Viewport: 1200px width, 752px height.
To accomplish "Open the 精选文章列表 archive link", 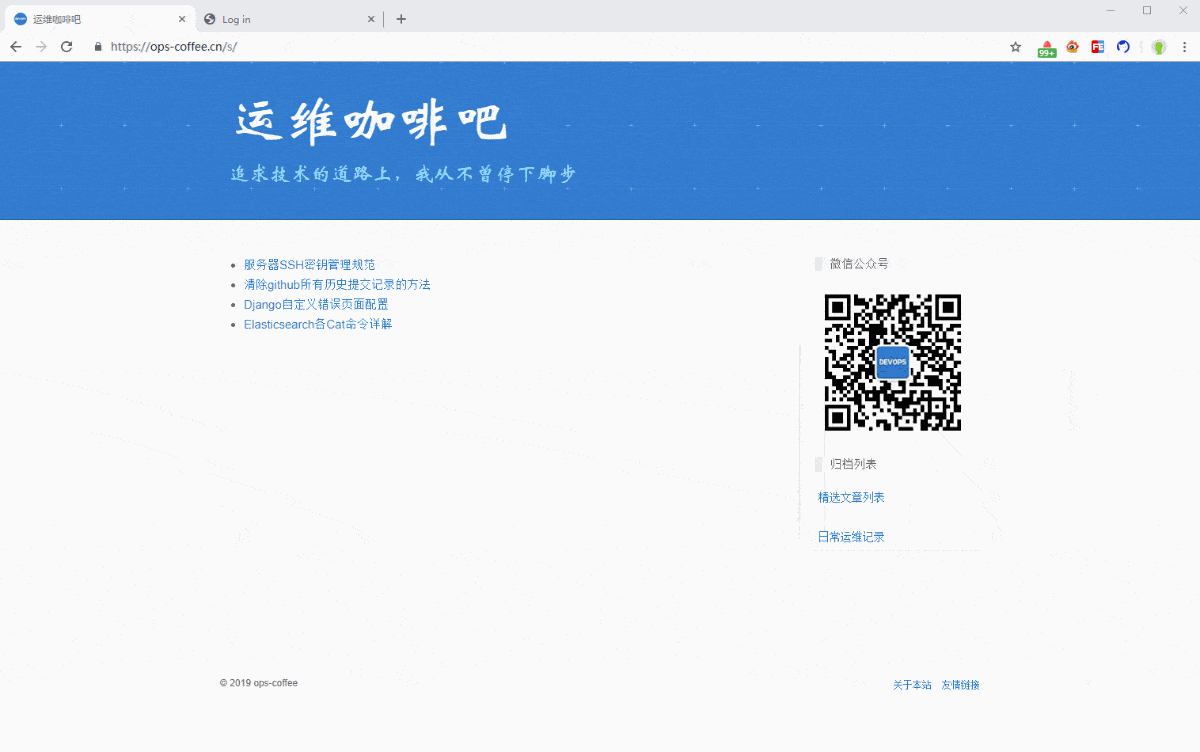I will point(851,498).
